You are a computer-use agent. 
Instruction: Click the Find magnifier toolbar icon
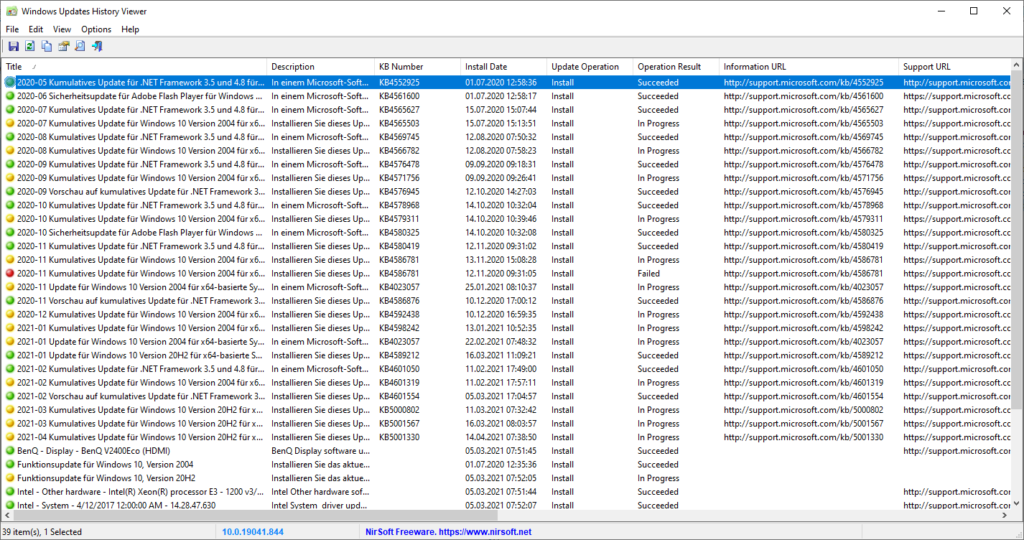click(x=79, y=46)
